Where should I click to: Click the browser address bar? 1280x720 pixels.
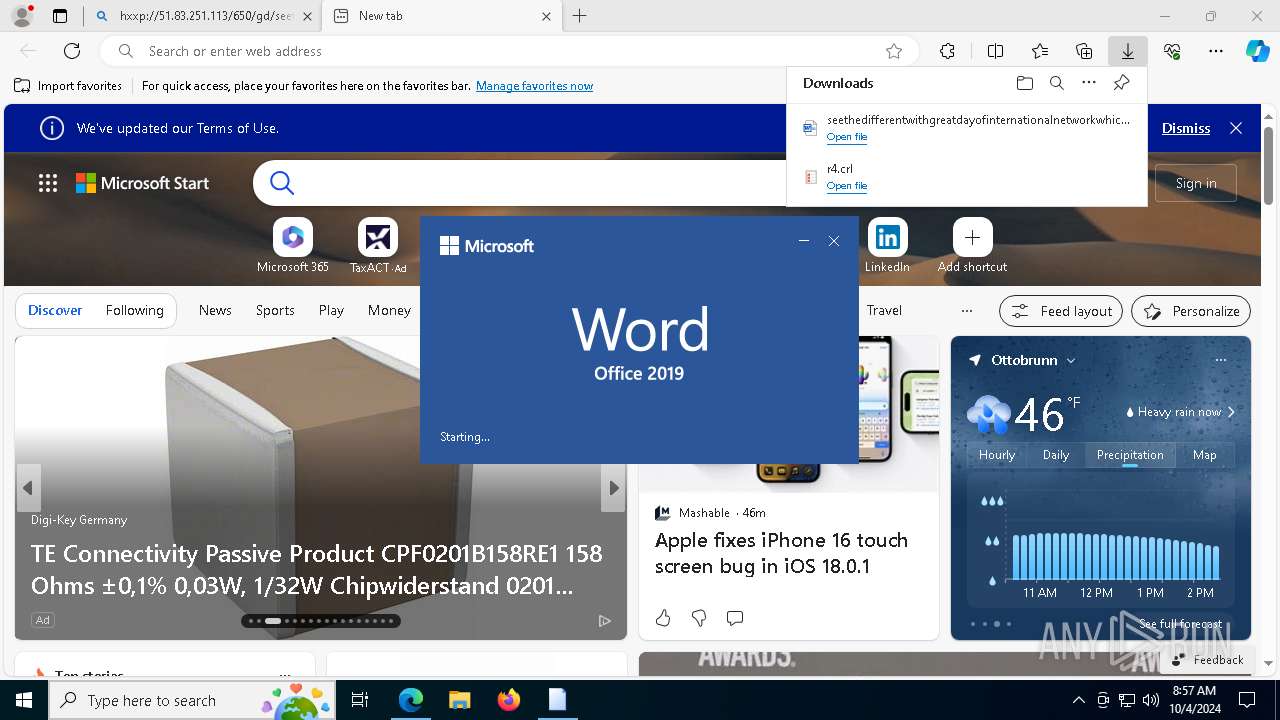(510, 51)
